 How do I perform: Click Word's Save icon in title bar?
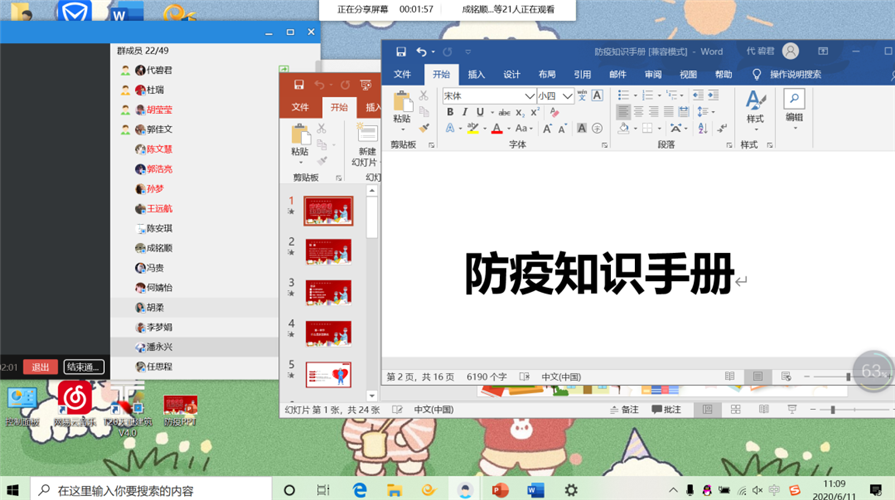(401, 52)
